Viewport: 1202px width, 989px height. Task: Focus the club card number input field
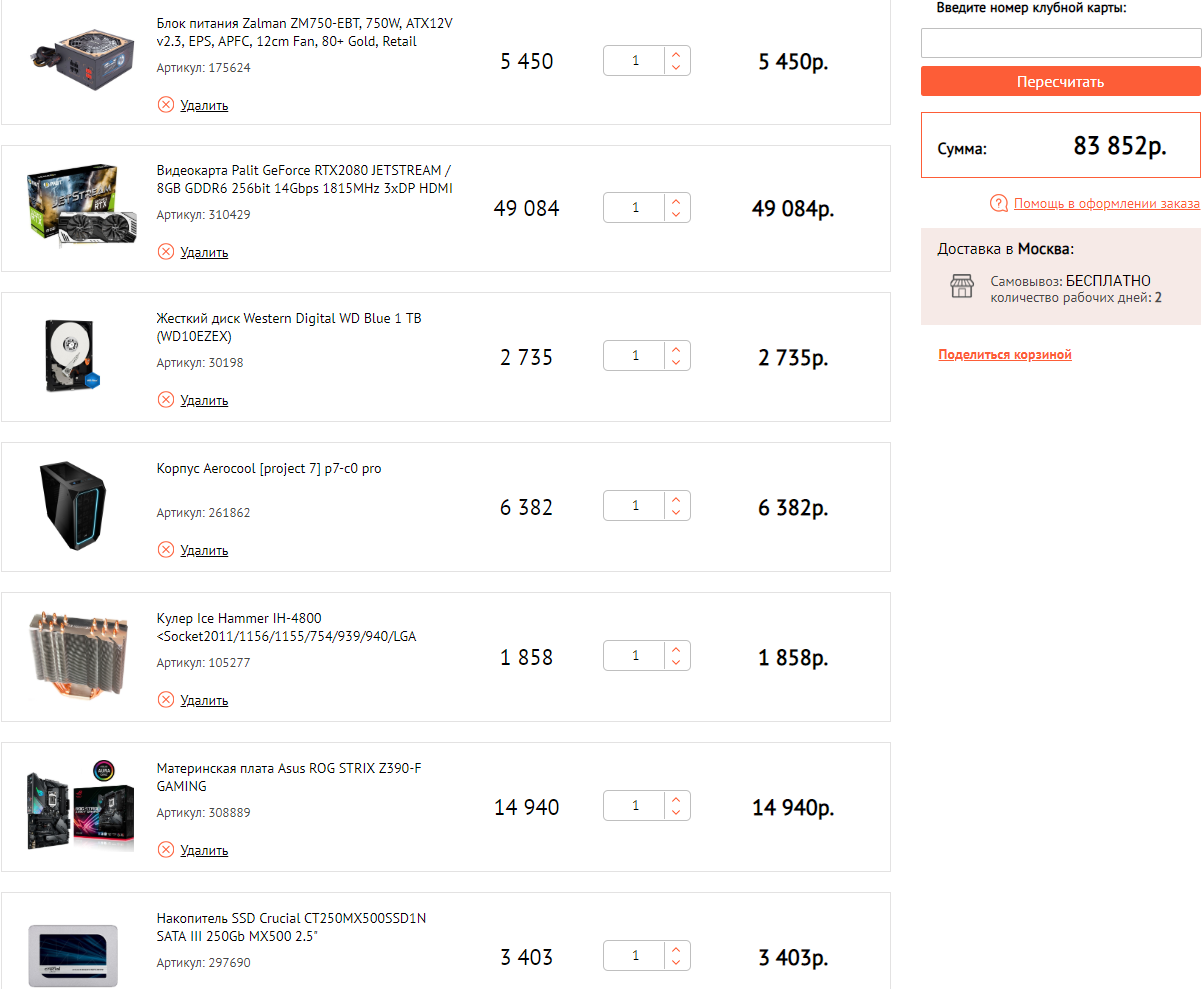point(1060,43)
